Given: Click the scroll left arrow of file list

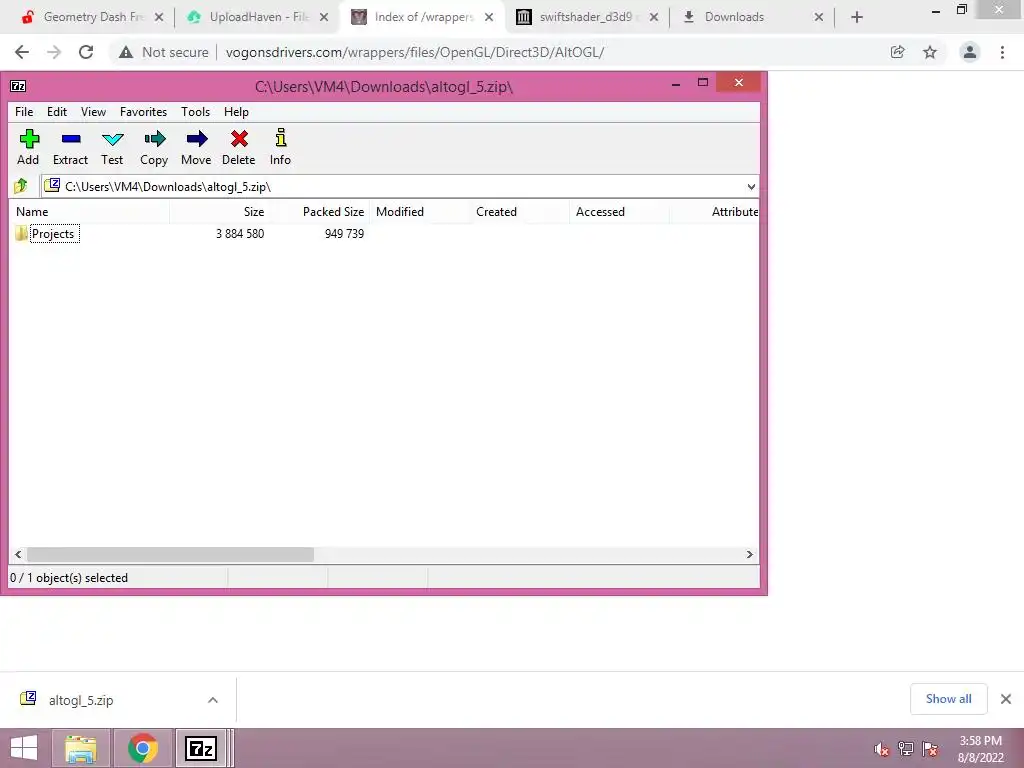Looking at the screenshot, I should coord(18,554).
